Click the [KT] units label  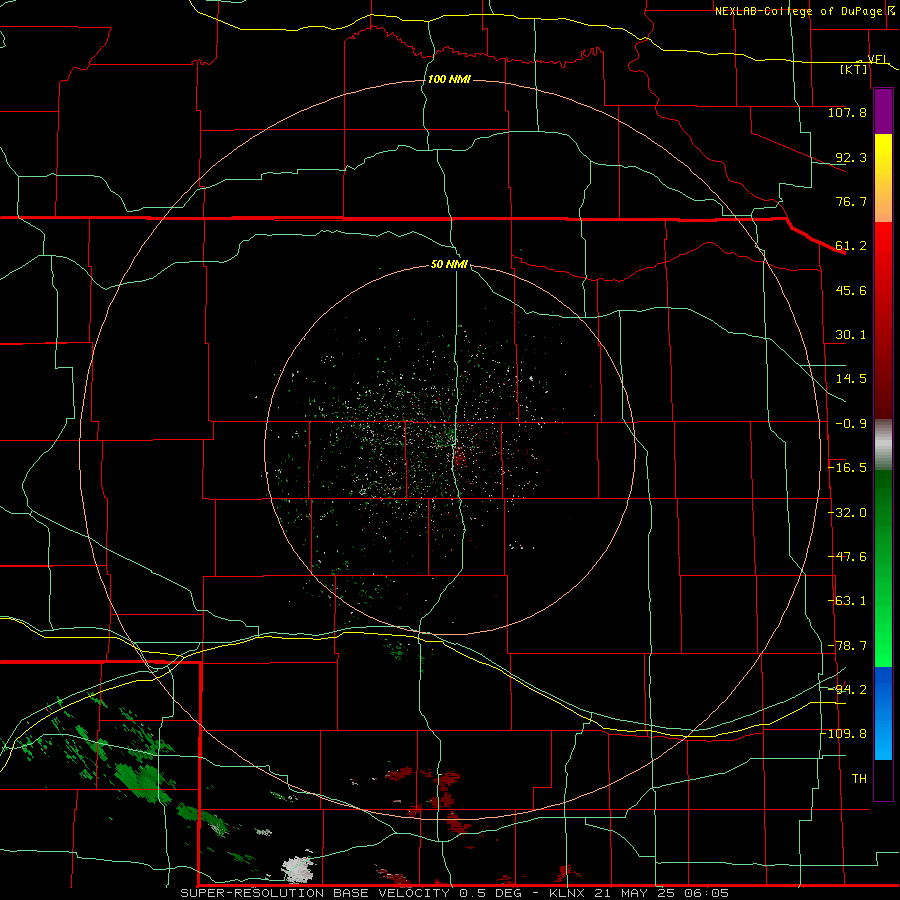(854, 69)
